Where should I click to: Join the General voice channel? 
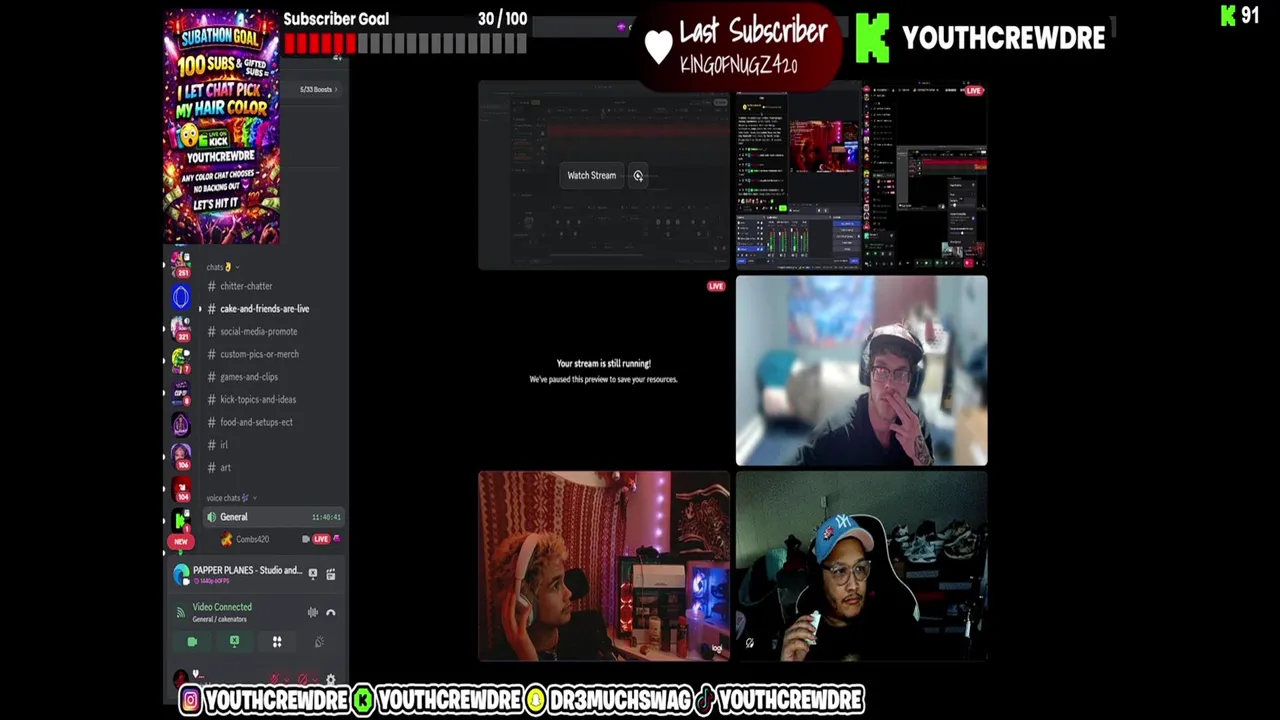(x=272, y=517)
